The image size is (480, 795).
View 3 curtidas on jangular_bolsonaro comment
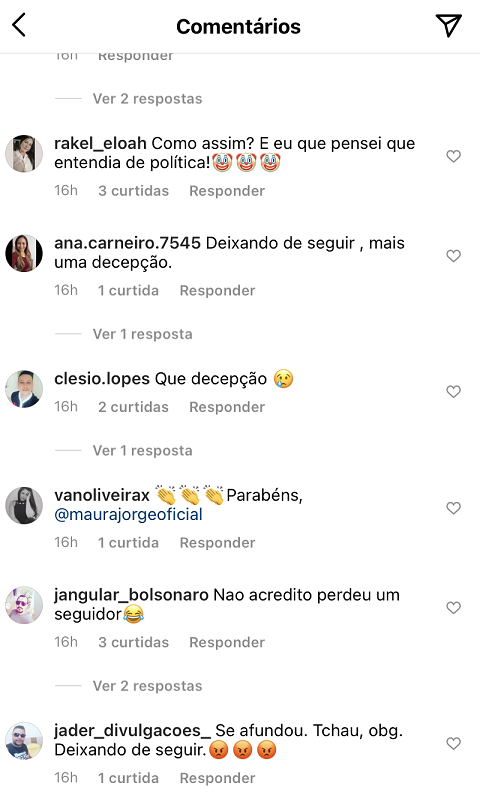[x=133, y=642]
